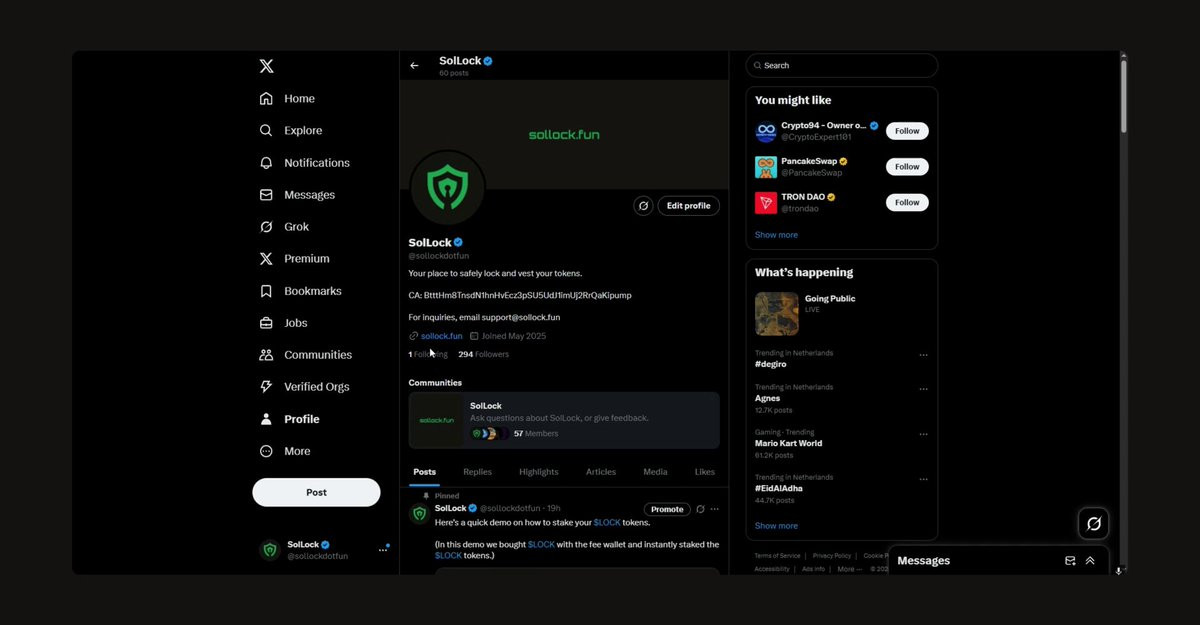Open Verified Orgs in sidebar
The image size is (1200, 625).
(x=304, y=387)
